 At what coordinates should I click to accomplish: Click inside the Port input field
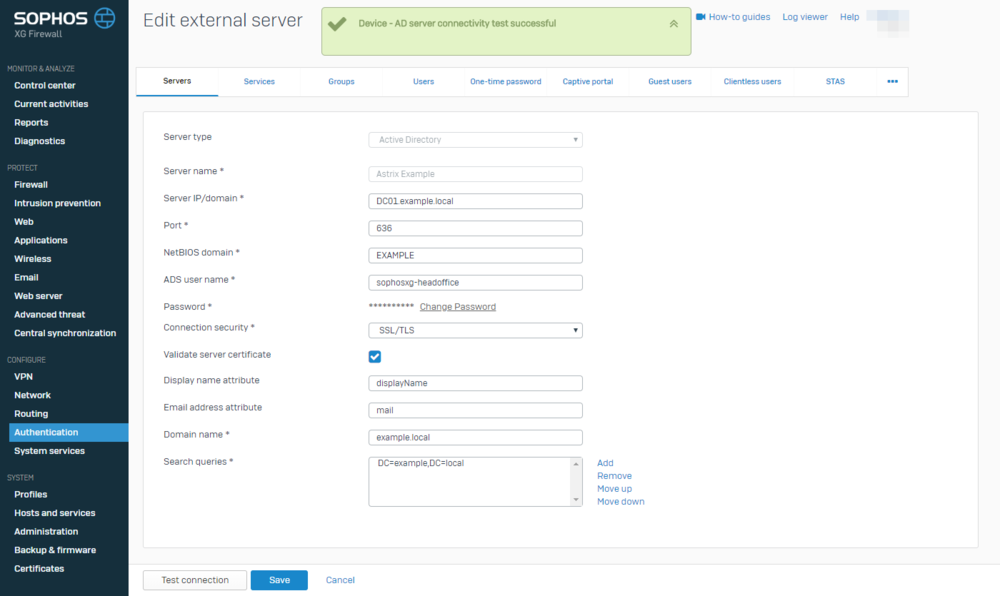point(475,228)
